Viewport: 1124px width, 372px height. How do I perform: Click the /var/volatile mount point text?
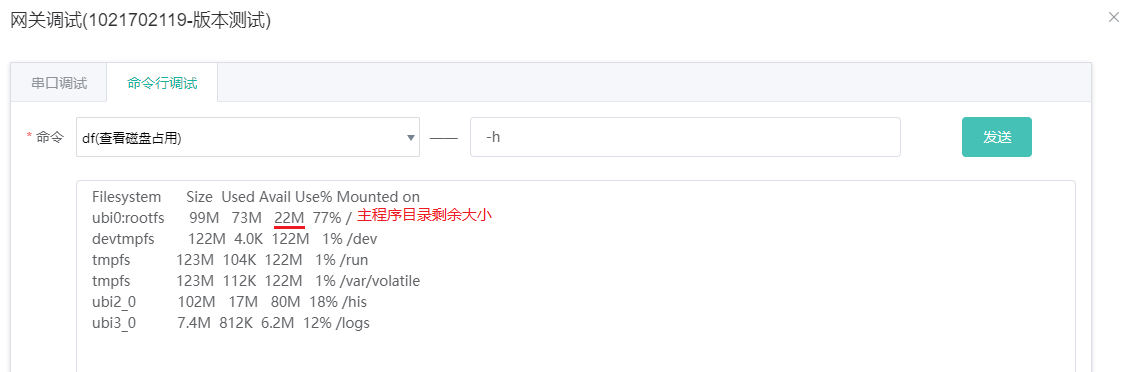pyautogui.click(x=381, y=280)
